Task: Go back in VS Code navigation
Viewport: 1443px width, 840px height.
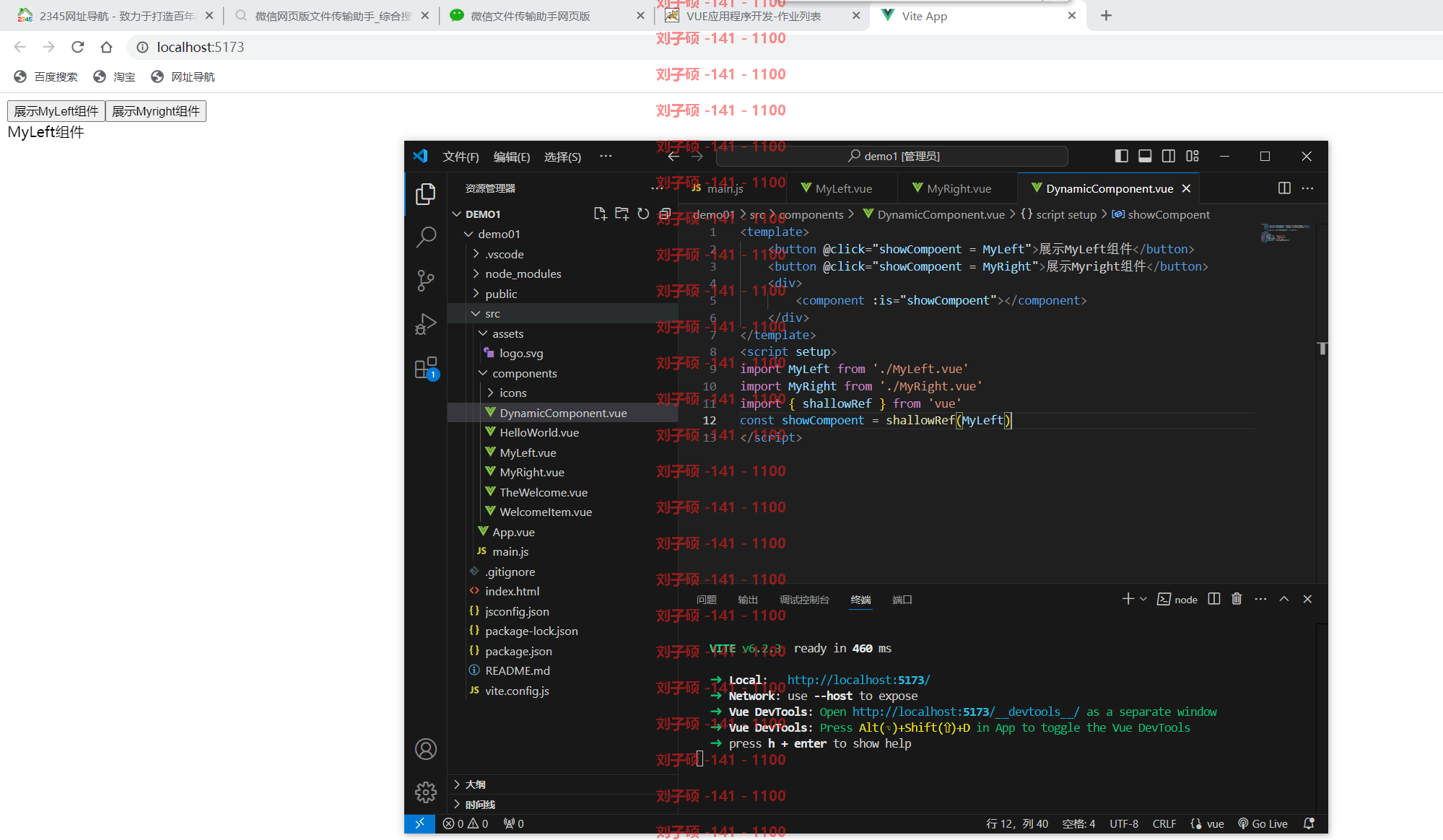Action: 673,156
